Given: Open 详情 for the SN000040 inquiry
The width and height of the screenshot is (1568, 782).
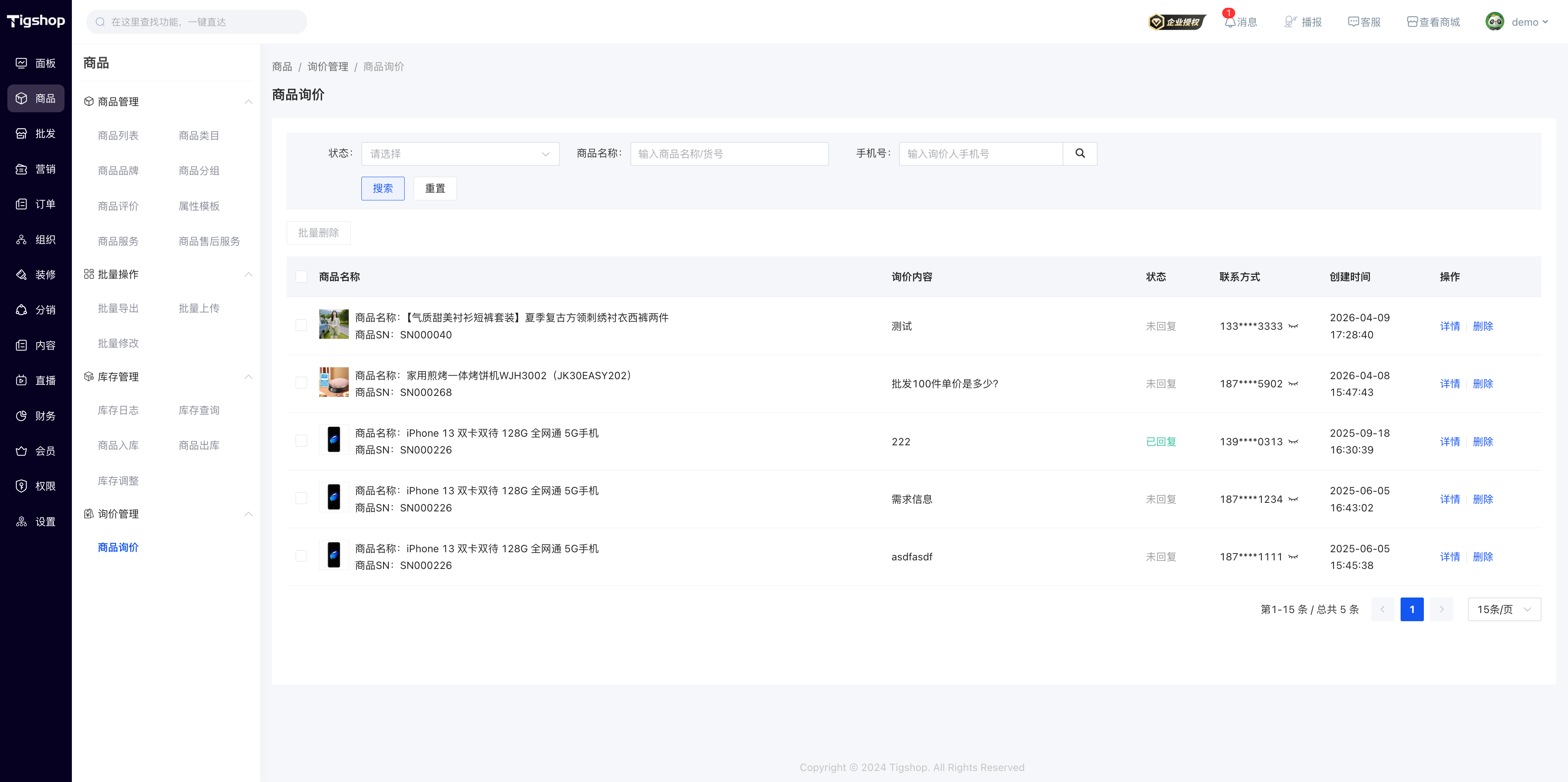Looking at the screenshot, I should [1450, 327].
